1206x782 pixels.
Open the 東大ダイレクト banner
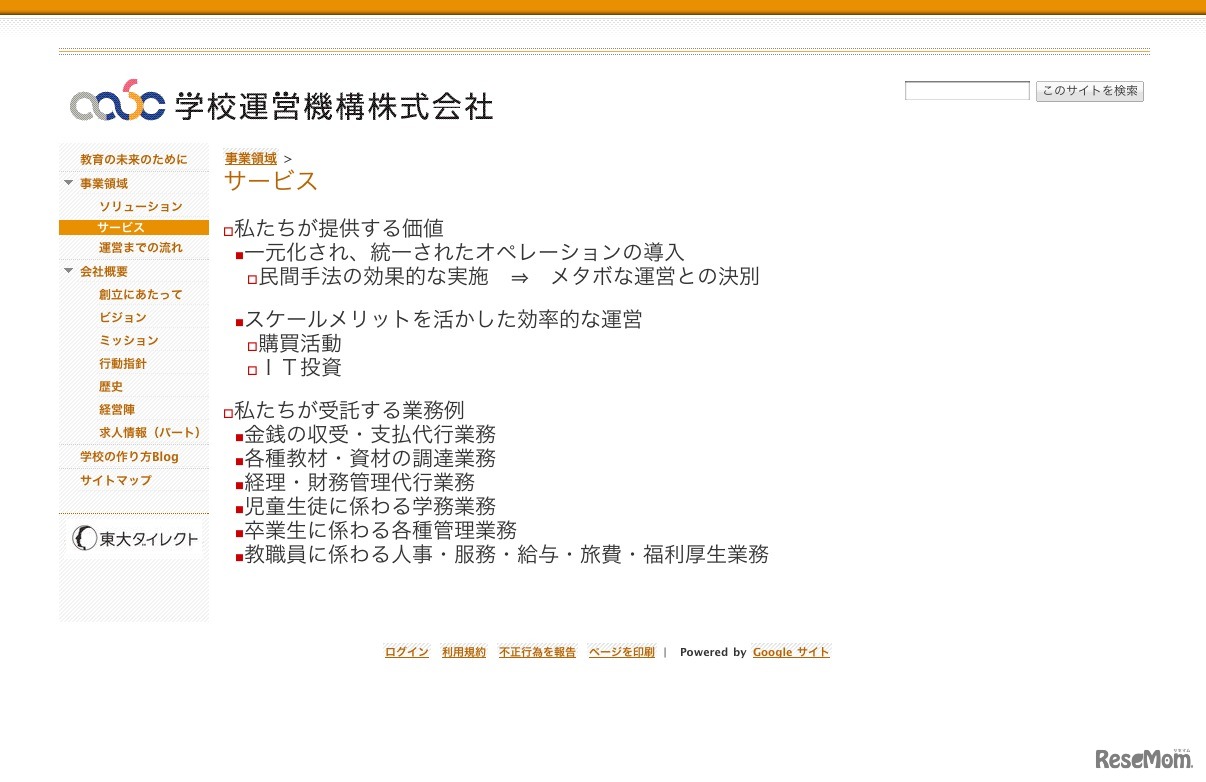click(x=134, y=539)
